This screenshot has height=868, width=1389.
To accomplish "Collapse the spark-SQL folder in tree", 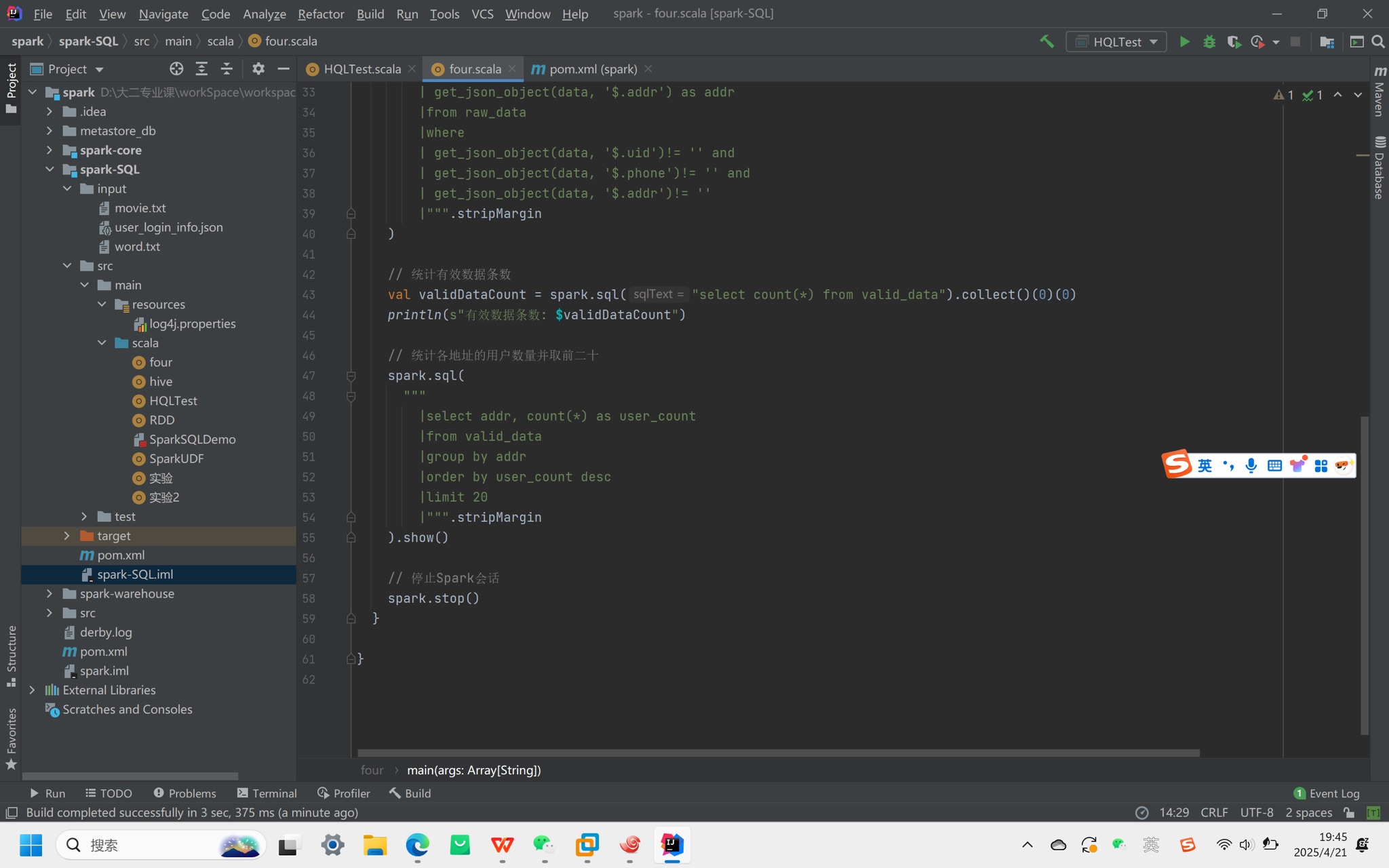I will [x=50, y=170].
